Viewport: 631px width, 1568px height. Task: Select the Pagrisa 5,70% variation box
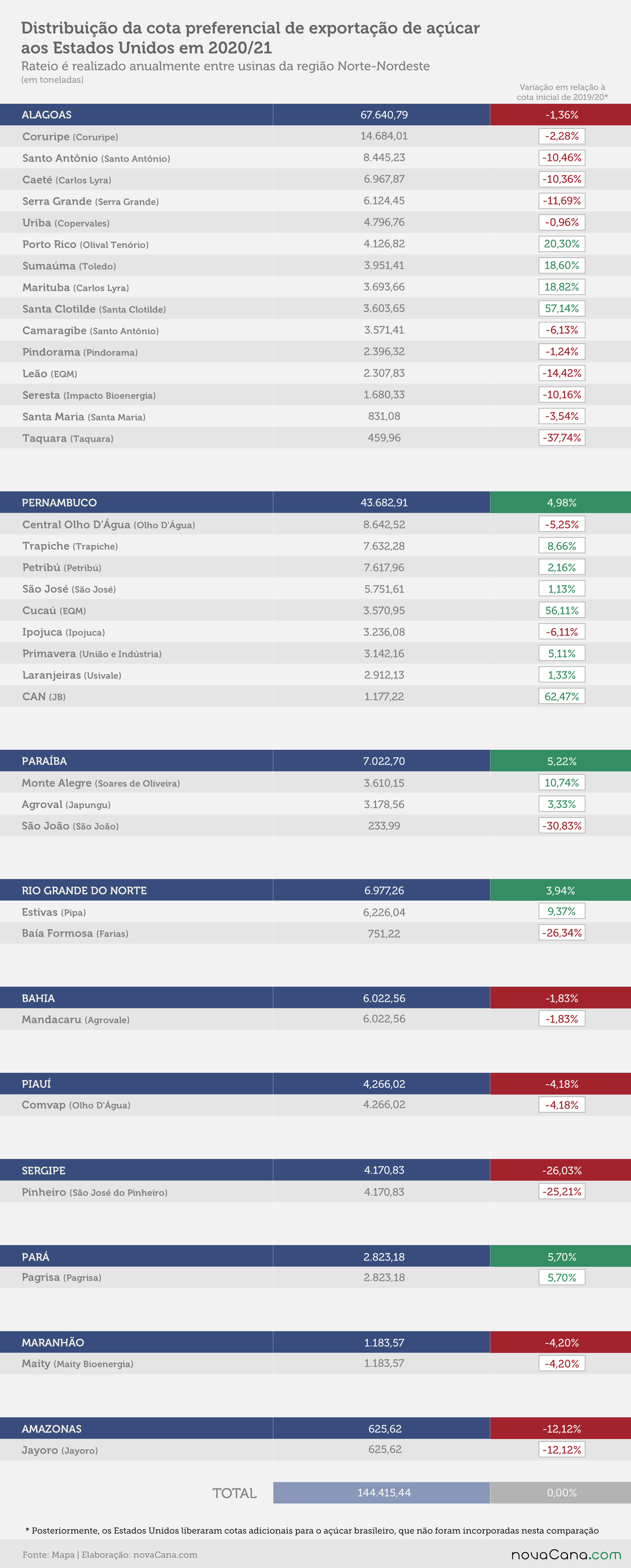click(561, 1277)
